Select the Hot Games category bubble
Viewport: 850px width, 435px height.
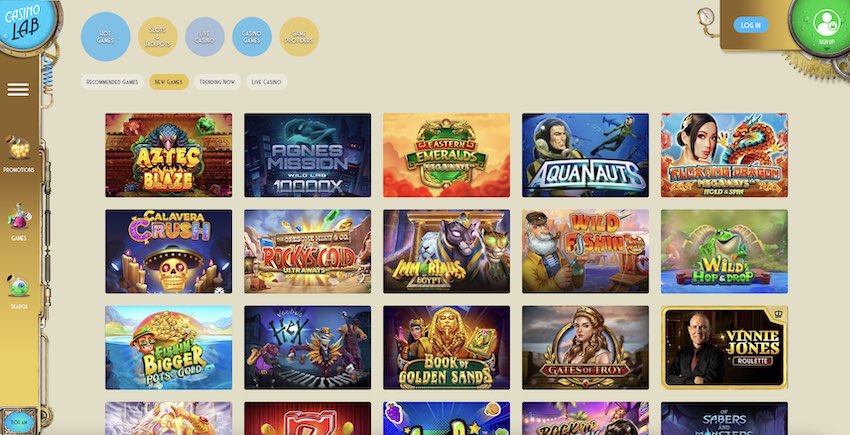coord(105,36)
